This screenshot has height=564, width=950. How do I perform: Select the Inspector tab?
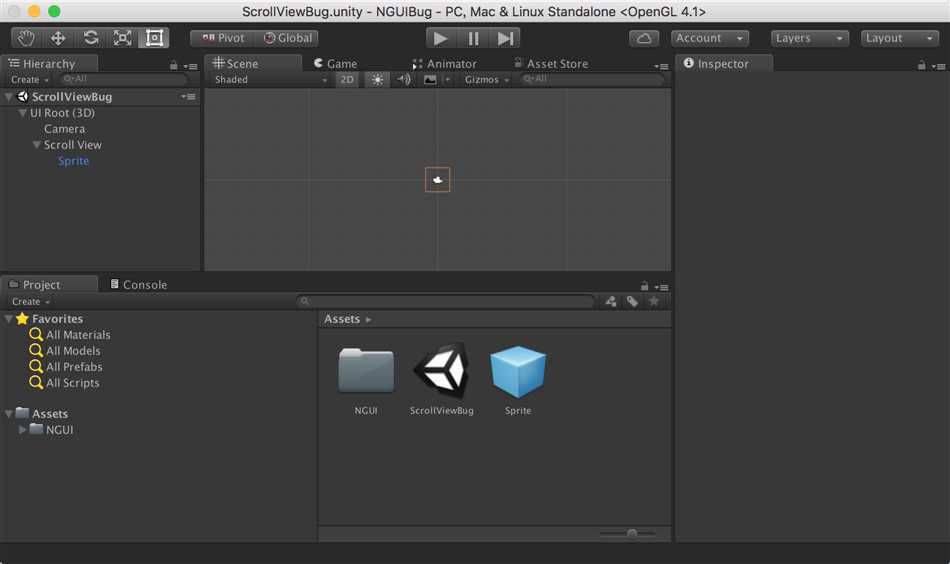[723, 64]
